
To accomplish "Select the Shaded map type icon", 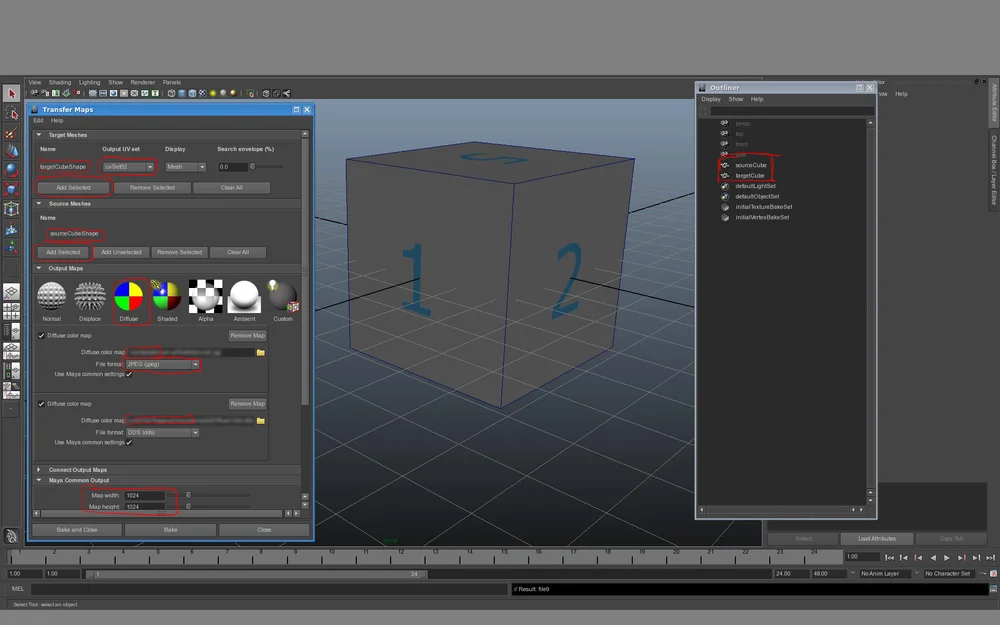I will click(166, 297).
